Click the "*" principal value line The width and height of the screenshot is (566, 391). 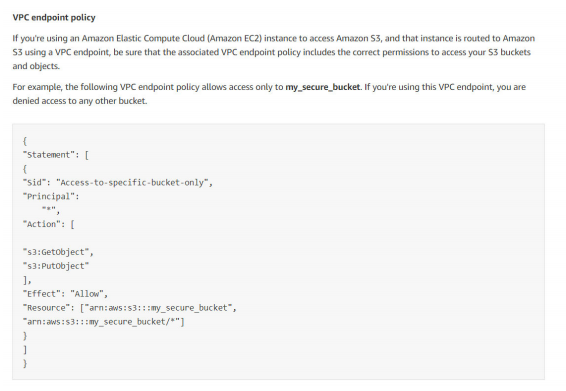[51, 210]
